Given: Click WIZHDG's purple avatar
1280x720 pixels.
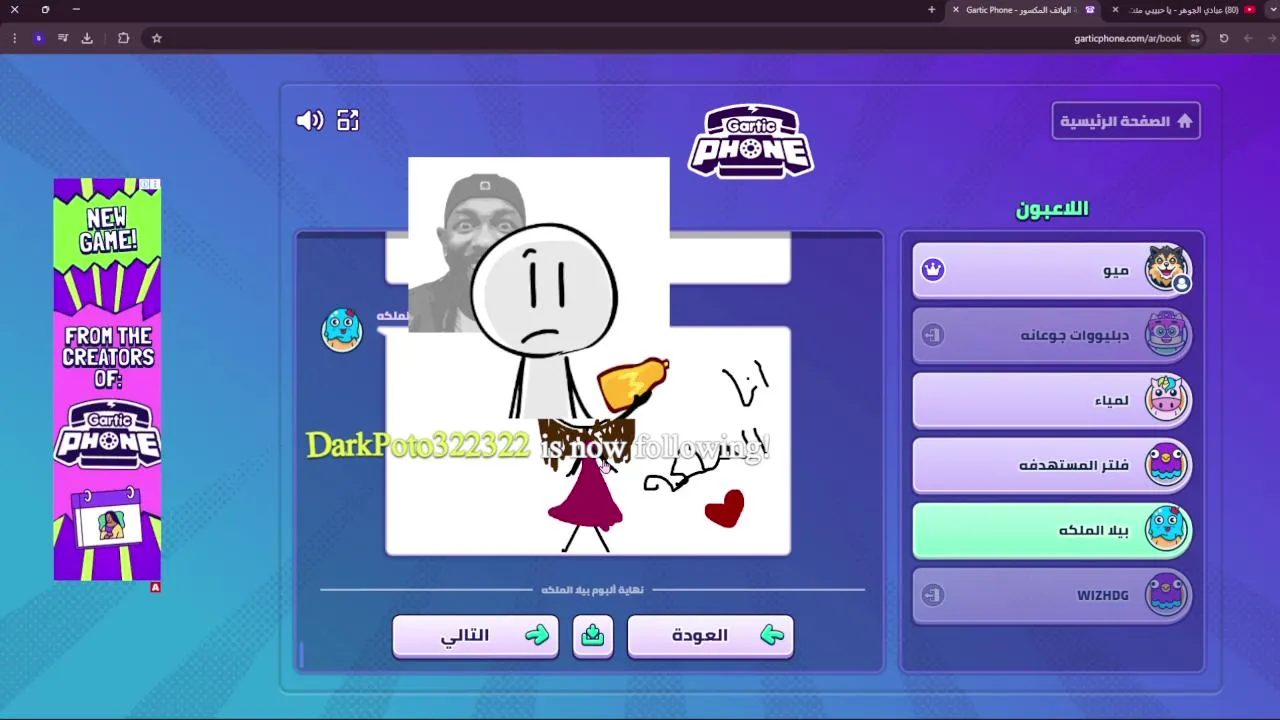Looking at the screenshot, I should [1166, 594].
